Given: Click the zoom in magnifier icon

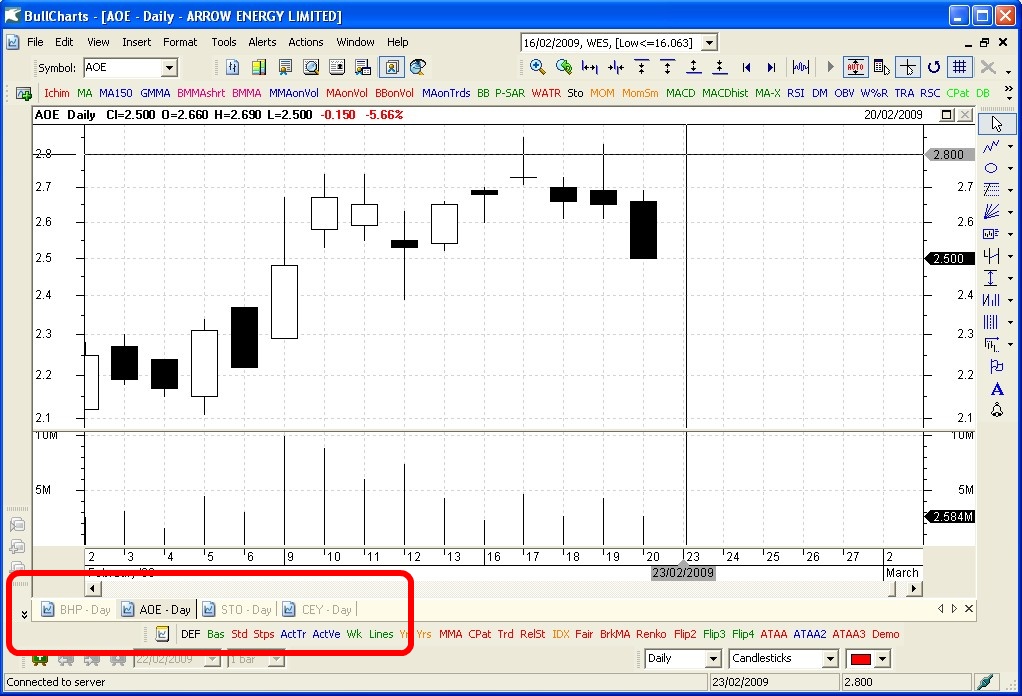Looking at the screenshot, I should [x=537, y=66].
